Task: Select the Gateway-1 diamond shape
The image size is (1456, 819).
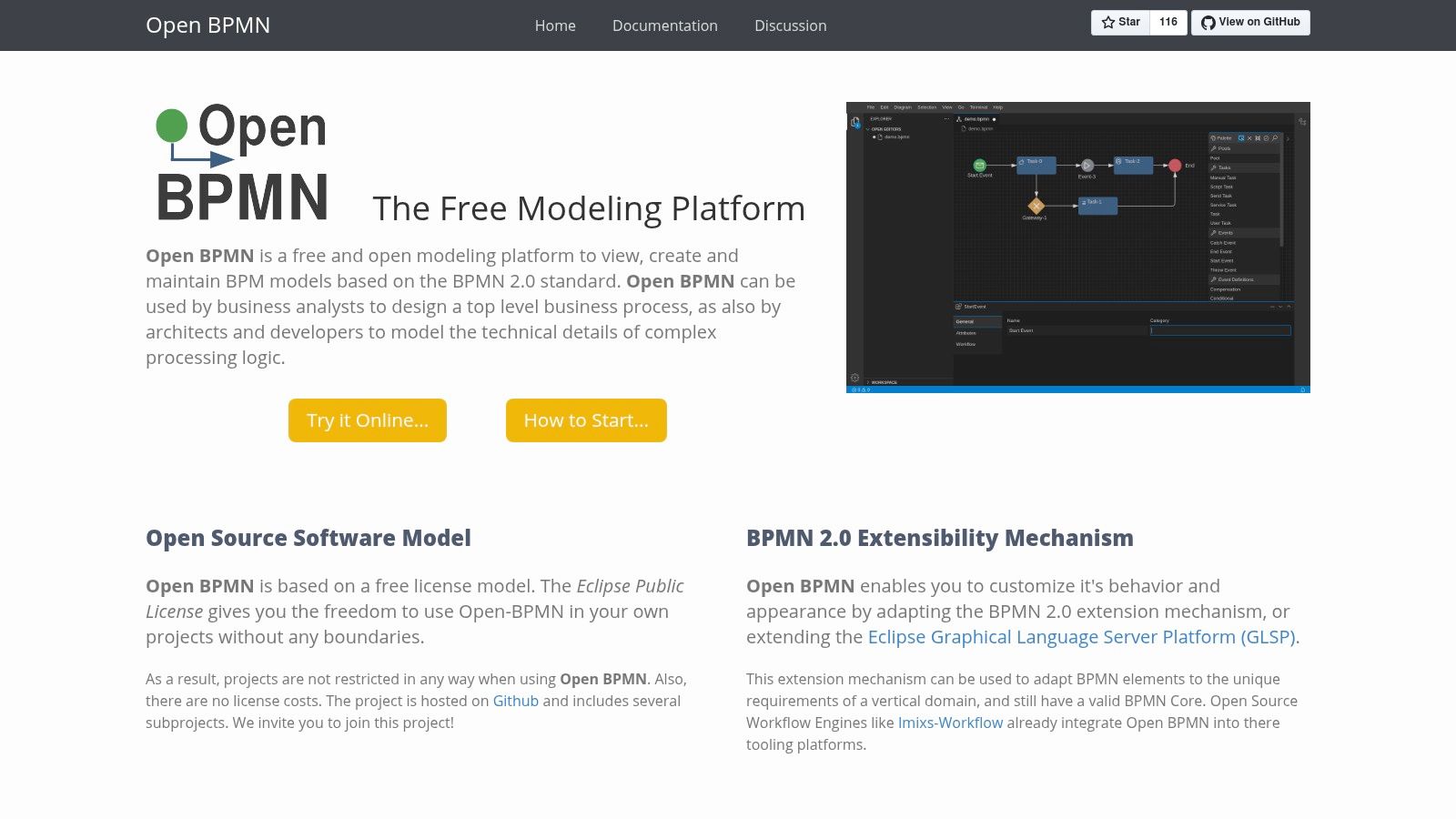Action: (x=1036, y=206)
